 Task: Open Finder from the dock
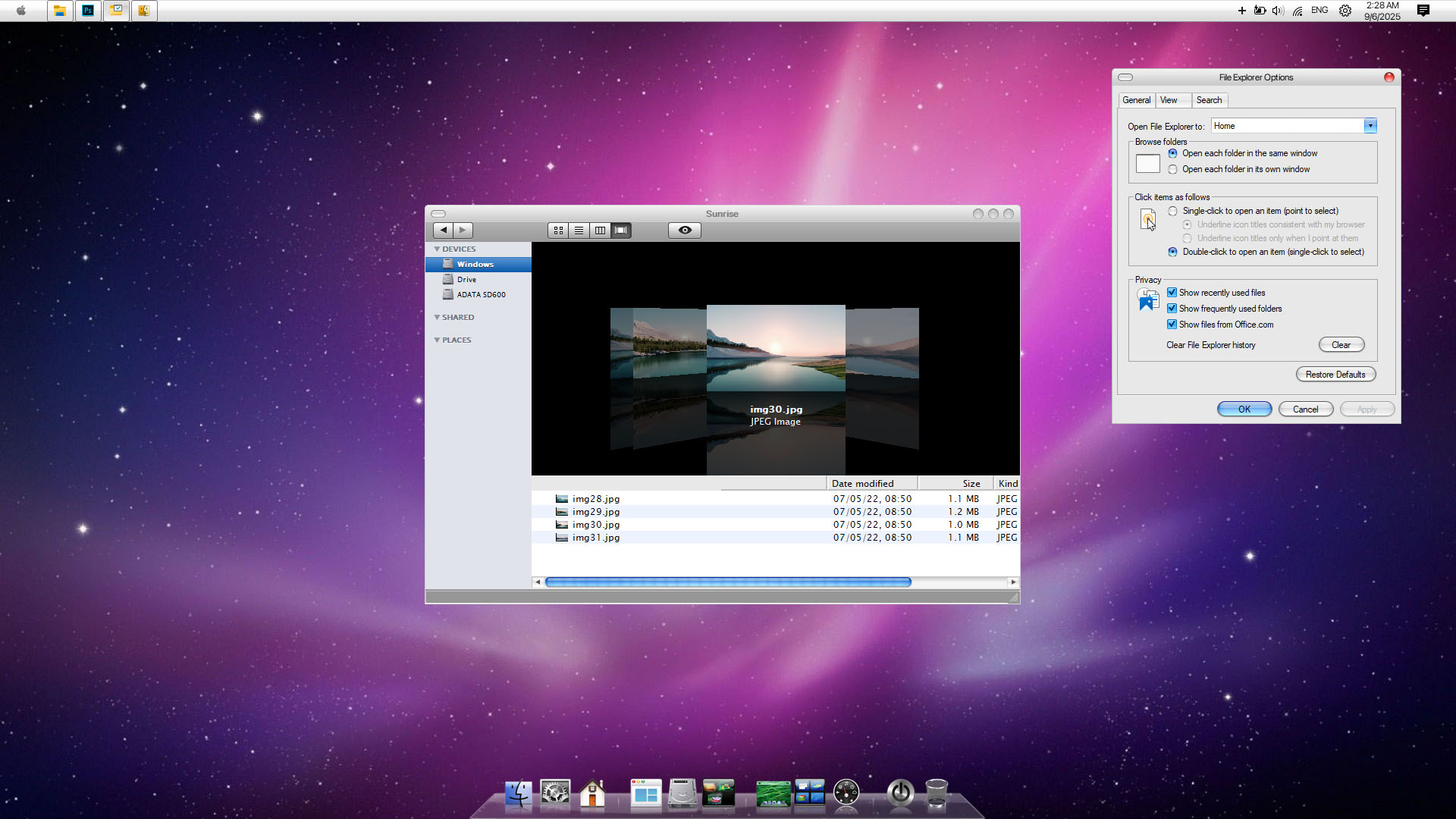click(519, 794)
